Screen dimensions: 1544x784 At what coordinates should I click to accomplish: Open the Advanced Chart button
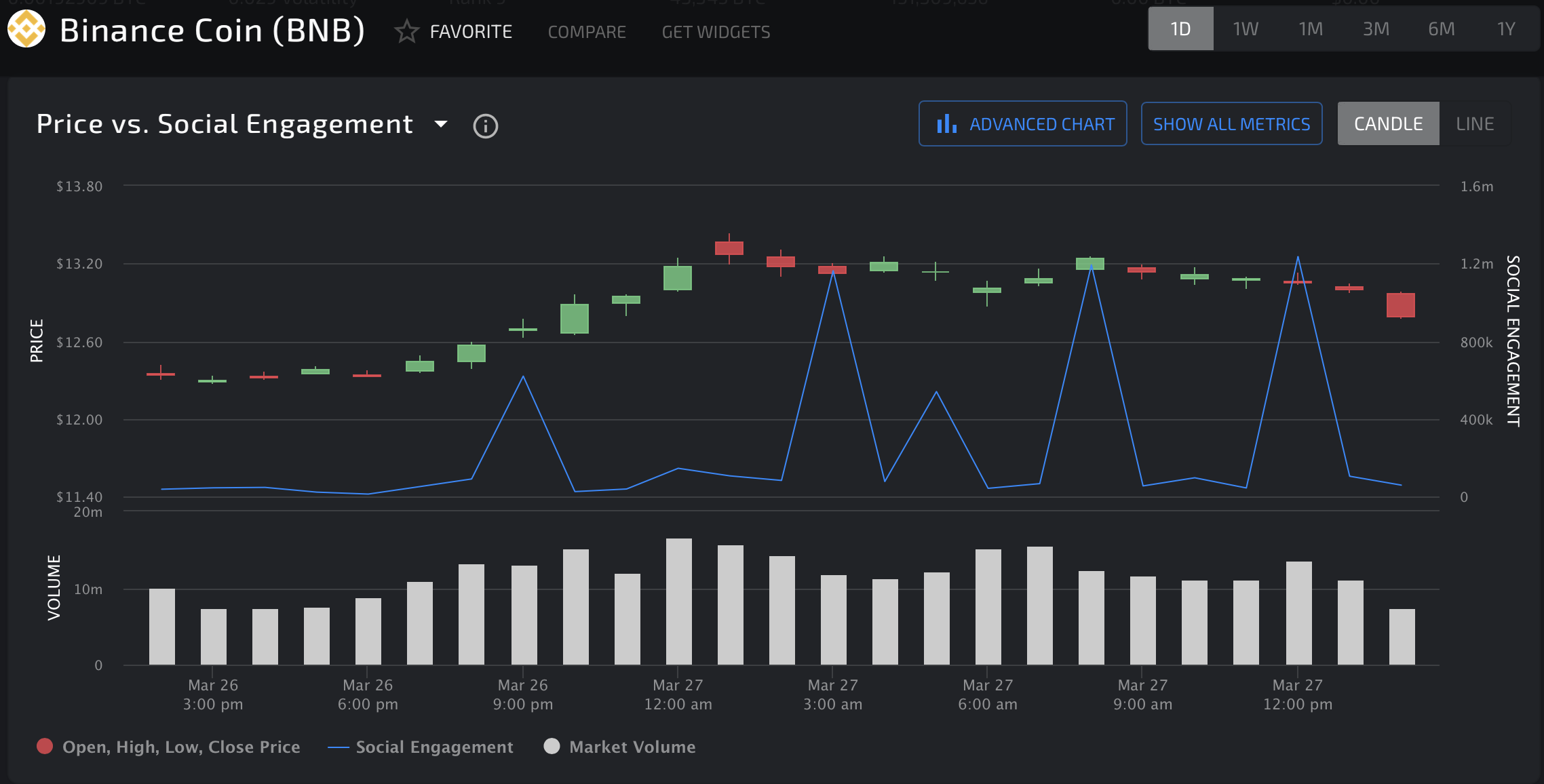click(1023, 123)
